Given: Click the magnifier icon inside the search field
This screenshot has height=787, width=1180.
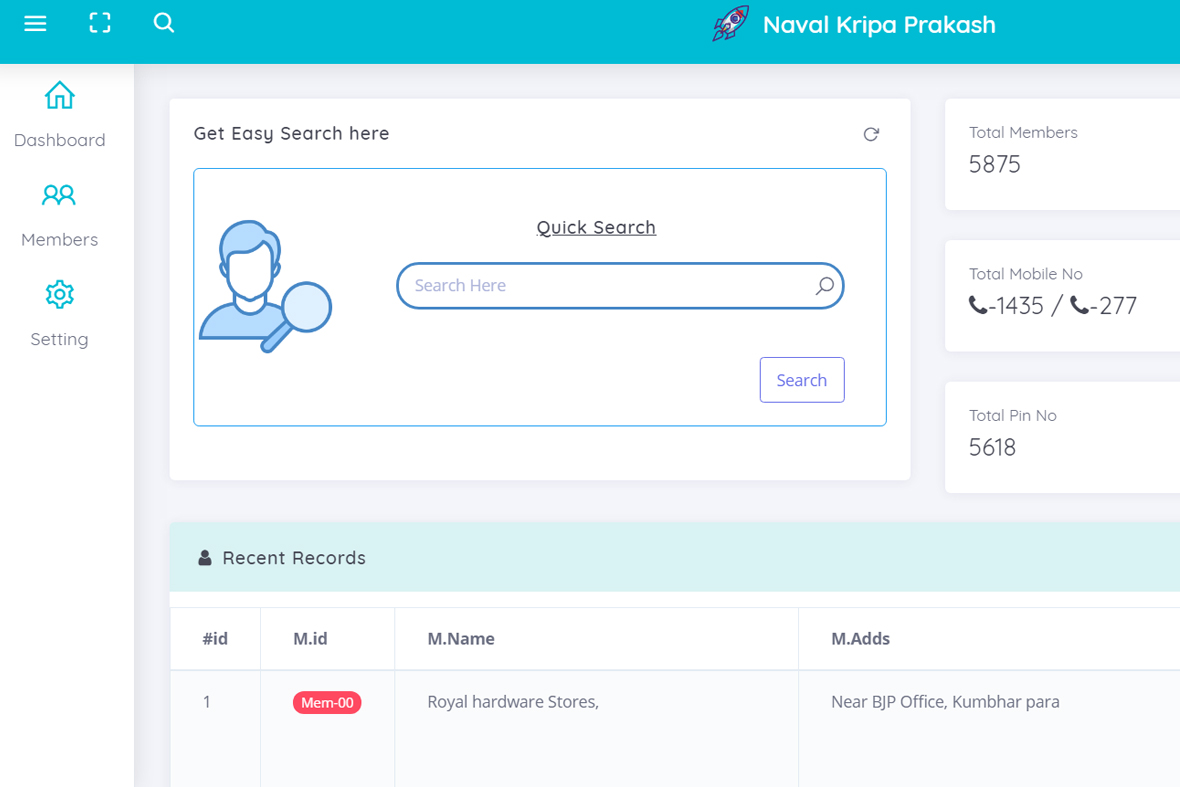Looking at the screenshot, I should click(824, 286).
